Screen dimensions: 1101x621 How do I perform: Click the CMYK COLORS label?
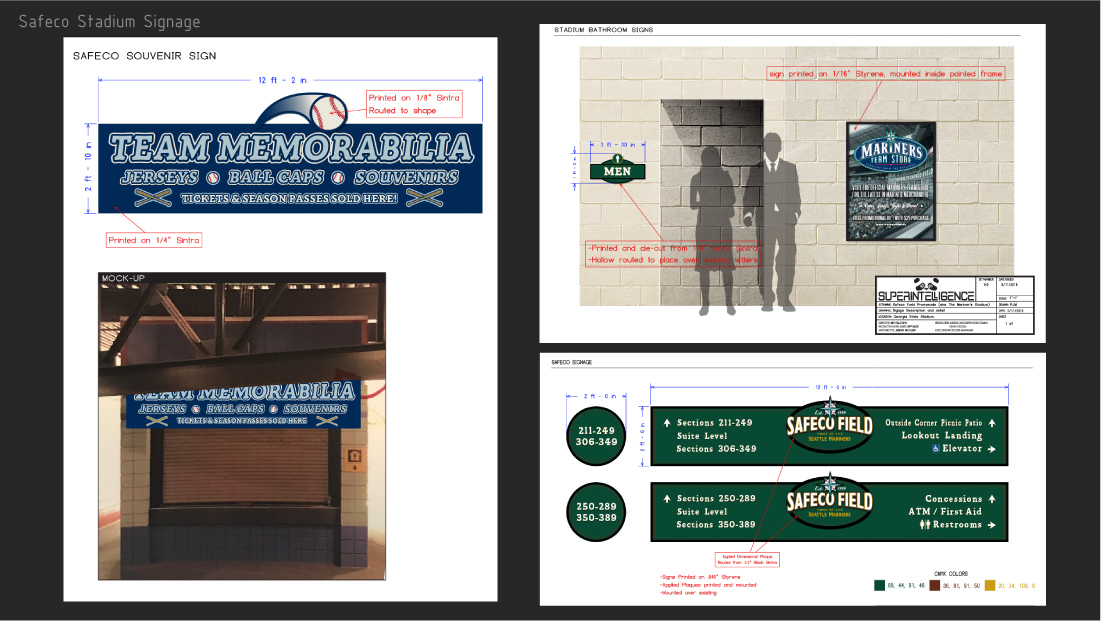click(951, 573)
